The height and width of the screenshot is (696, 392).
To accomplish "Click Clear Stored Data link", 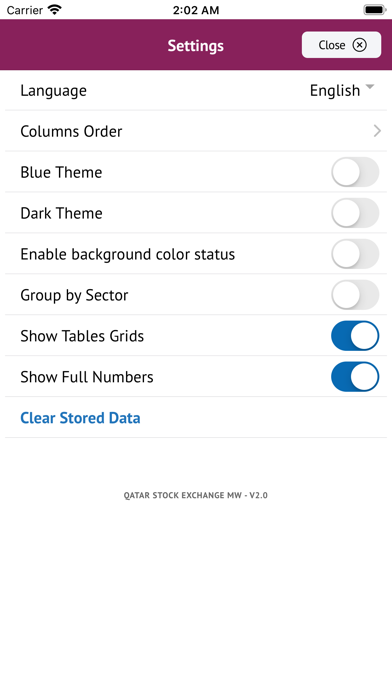I will tap(80, 418).
